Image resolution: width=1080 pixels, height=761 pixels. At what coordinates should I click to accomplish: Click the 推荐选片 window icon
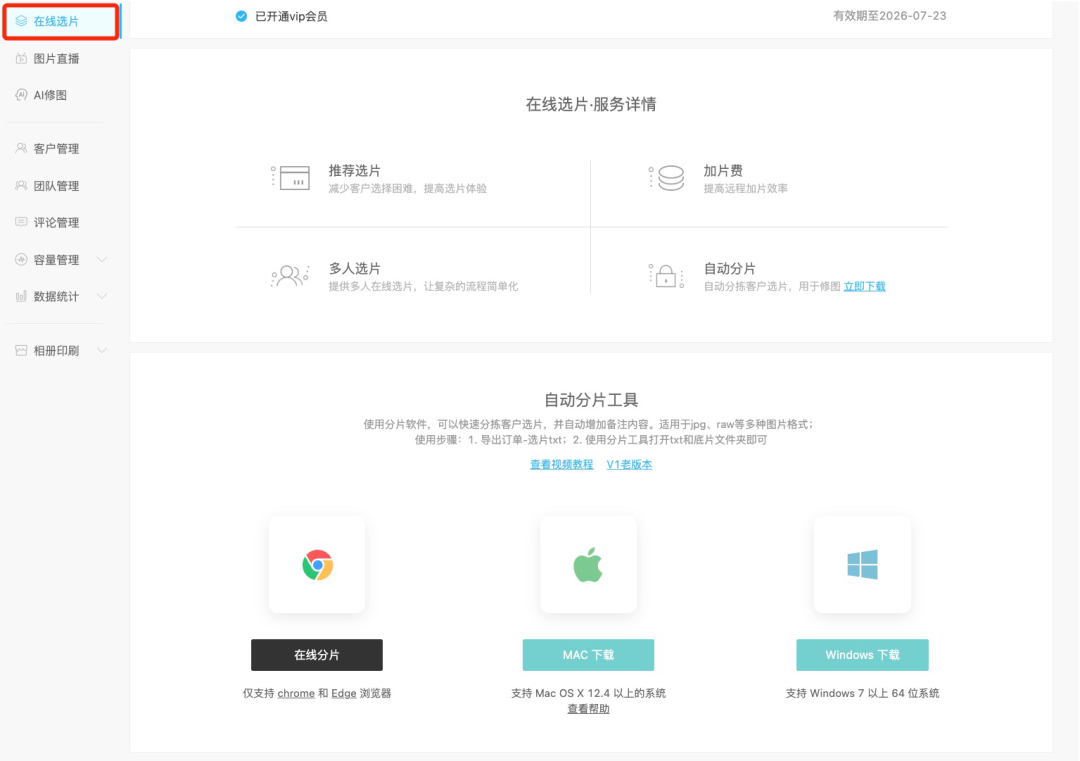coord(291,178)
